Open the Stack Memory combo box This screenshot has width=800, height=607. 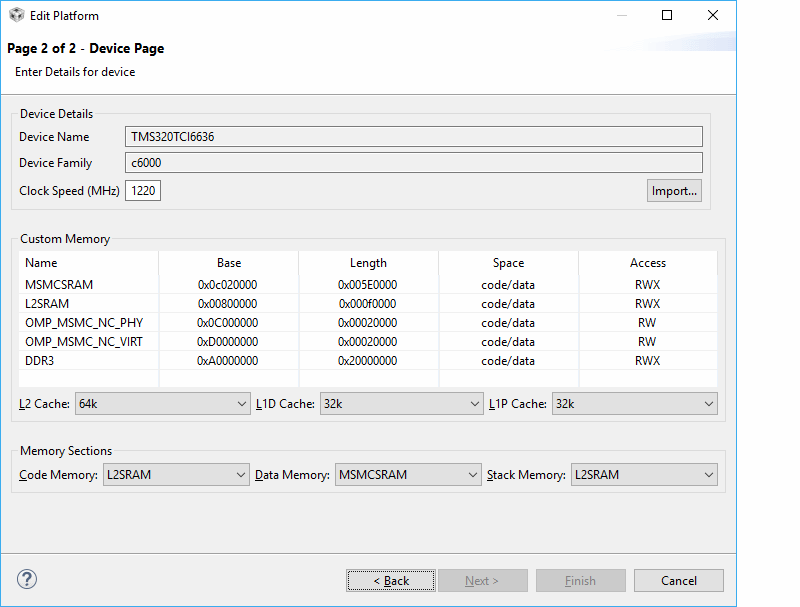643,475
